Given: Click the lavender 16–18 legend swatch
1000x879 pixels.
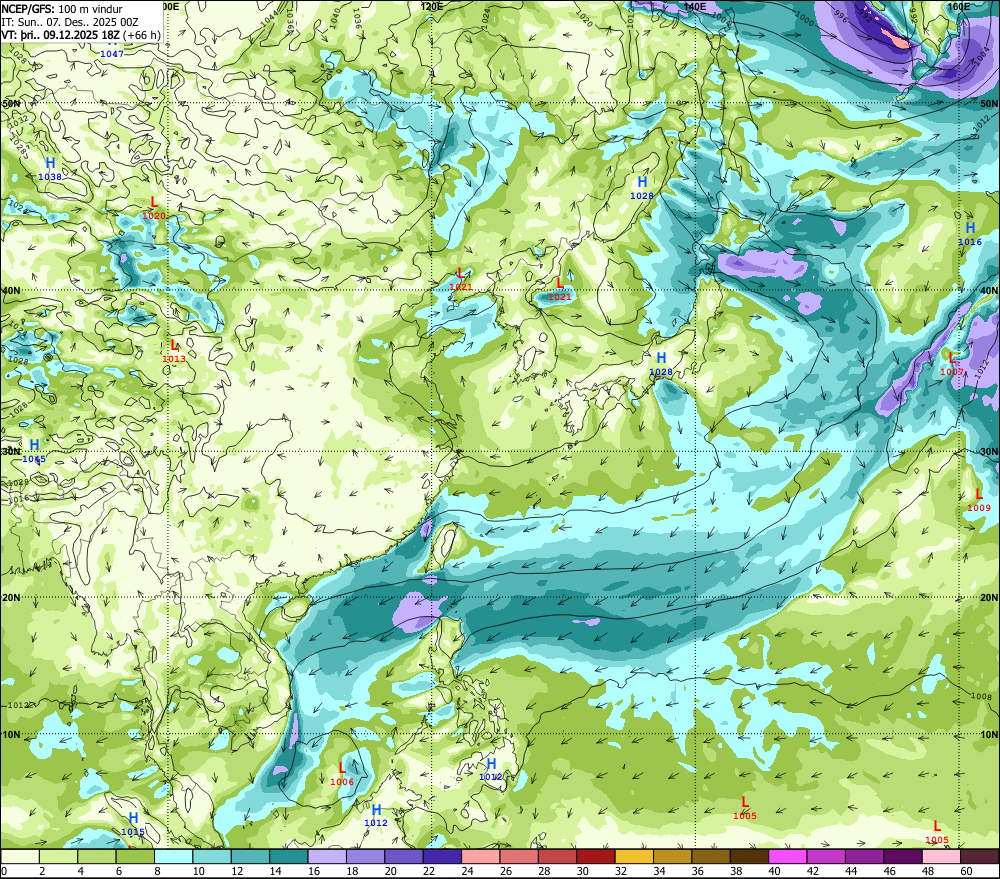Looking at the screenshot, I should tap(327, 856).
